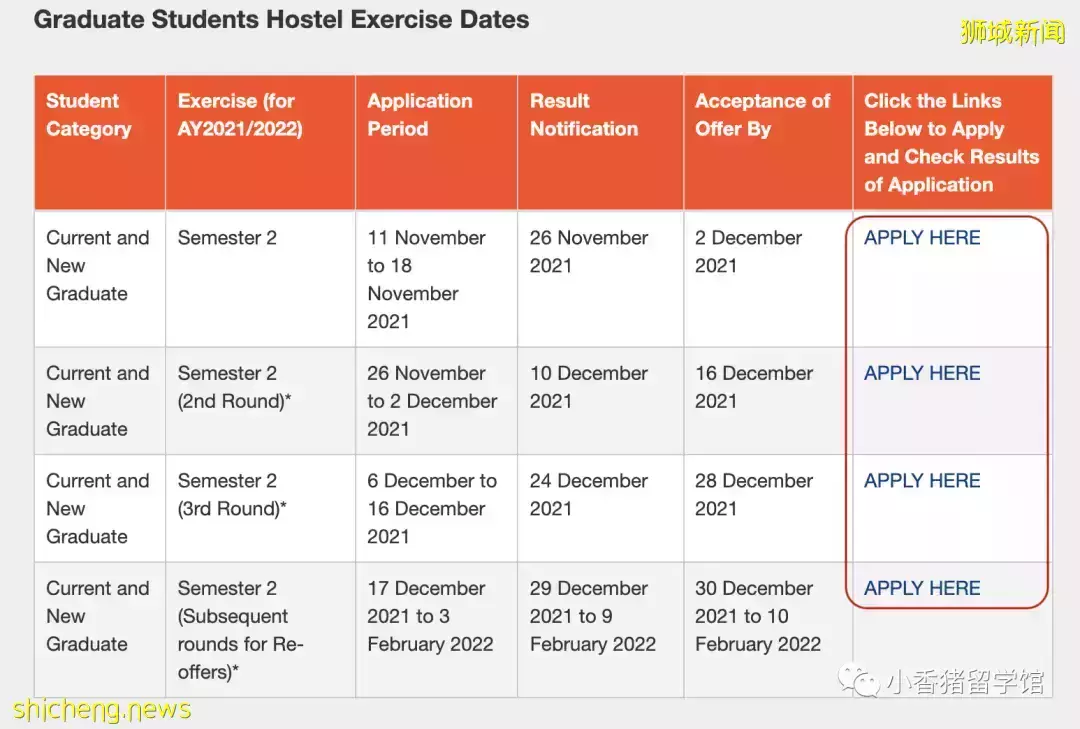
Task: Open APPLY HERE link for Semester 2 (2nd Round)
Action: click(x=922, y=373)
